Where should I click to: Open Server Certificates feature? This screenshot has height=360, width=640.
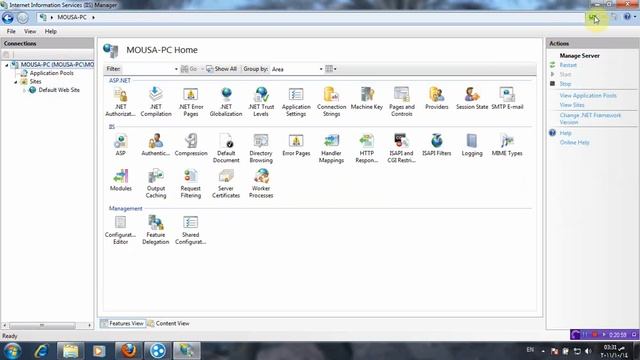coord(226,184)
